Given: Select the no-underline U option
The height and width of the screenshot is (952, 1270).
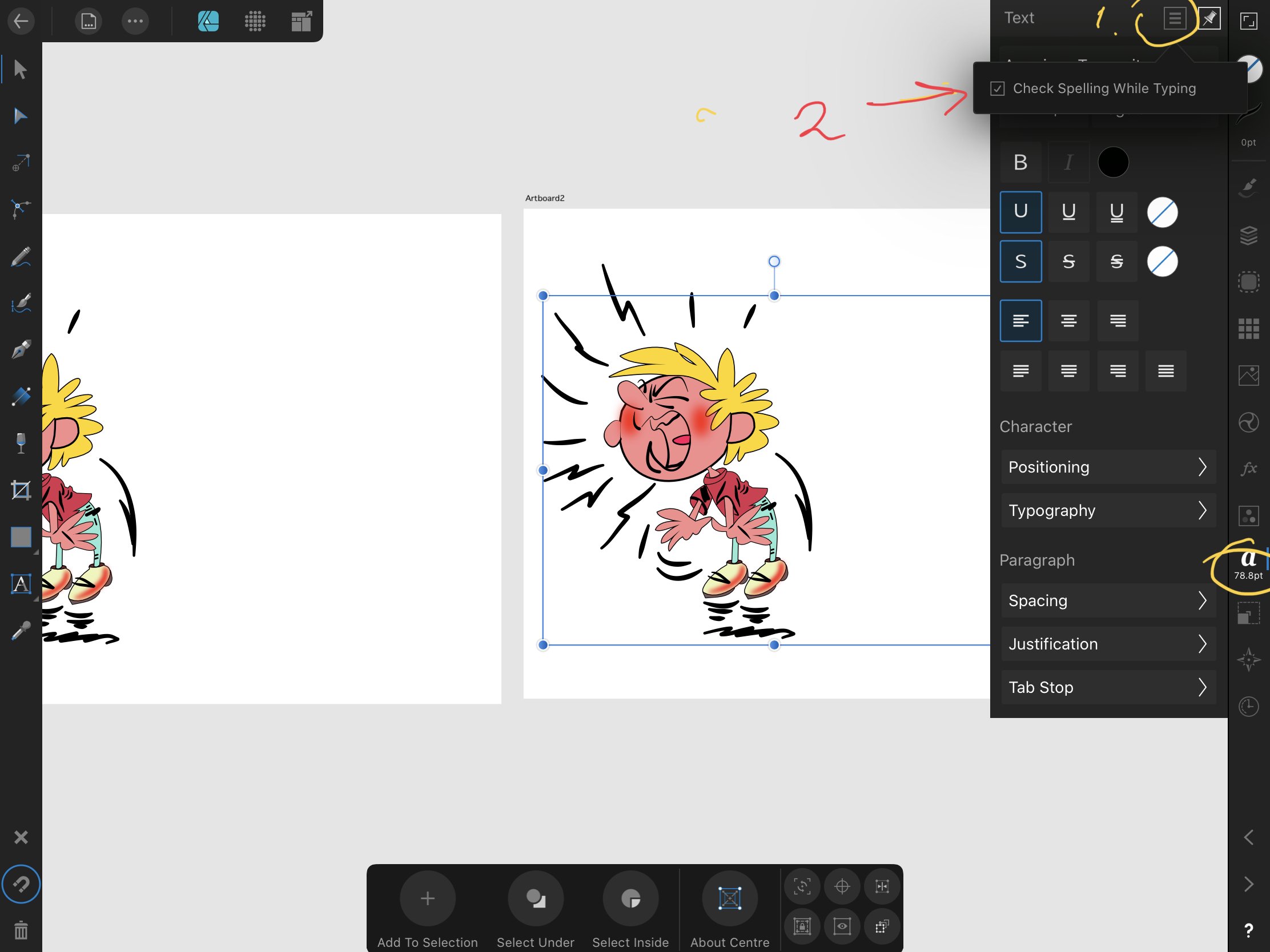Looking at the screenshot, I should click(x=1021, y=212).
